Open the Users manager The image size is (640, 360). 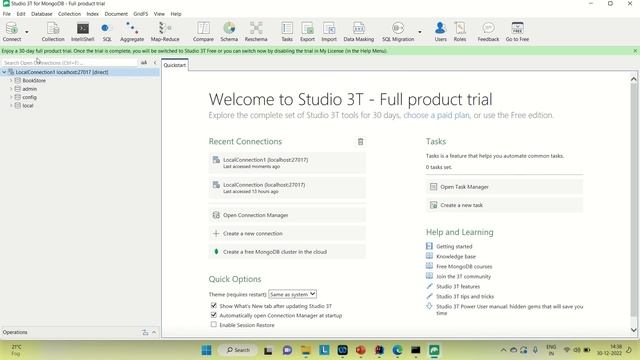tap(440, 31)
